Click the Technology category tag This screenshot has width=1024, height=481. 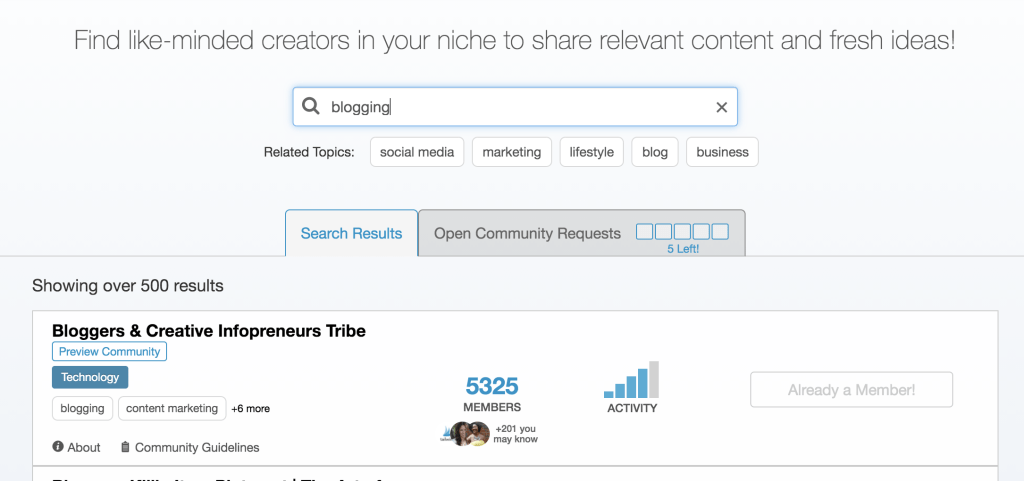[x=90, y=377]
